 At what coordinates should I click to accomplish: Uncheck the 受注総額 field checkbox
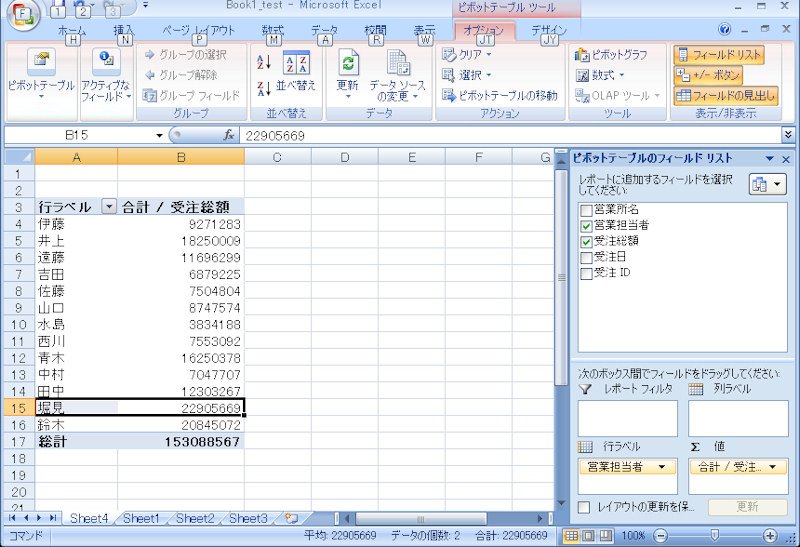586,241
